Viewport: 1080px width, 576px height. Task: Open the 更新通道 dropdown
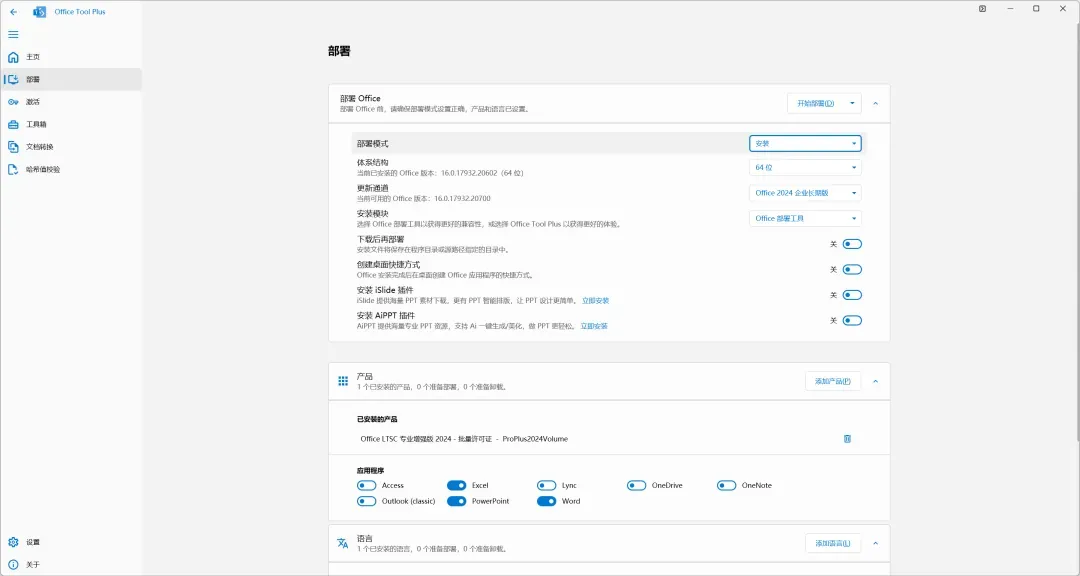click(x=805, y=193)
